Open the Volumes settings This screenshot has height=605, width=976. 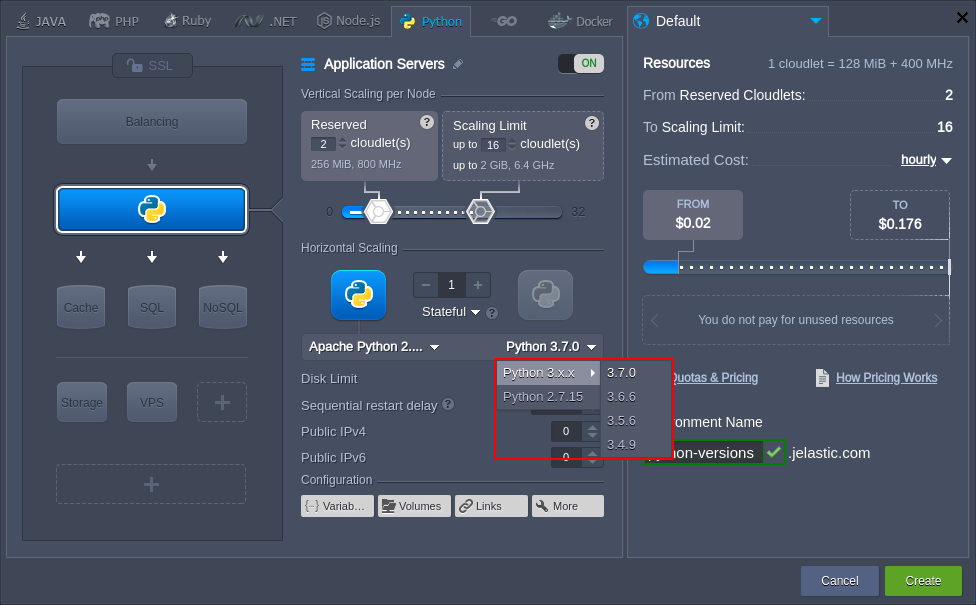(x=414, y=506)
